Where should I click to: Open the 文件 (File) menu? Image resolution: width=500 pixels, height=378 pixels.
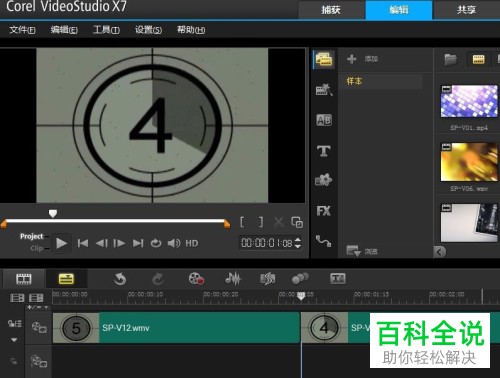(x=22, y=30)
